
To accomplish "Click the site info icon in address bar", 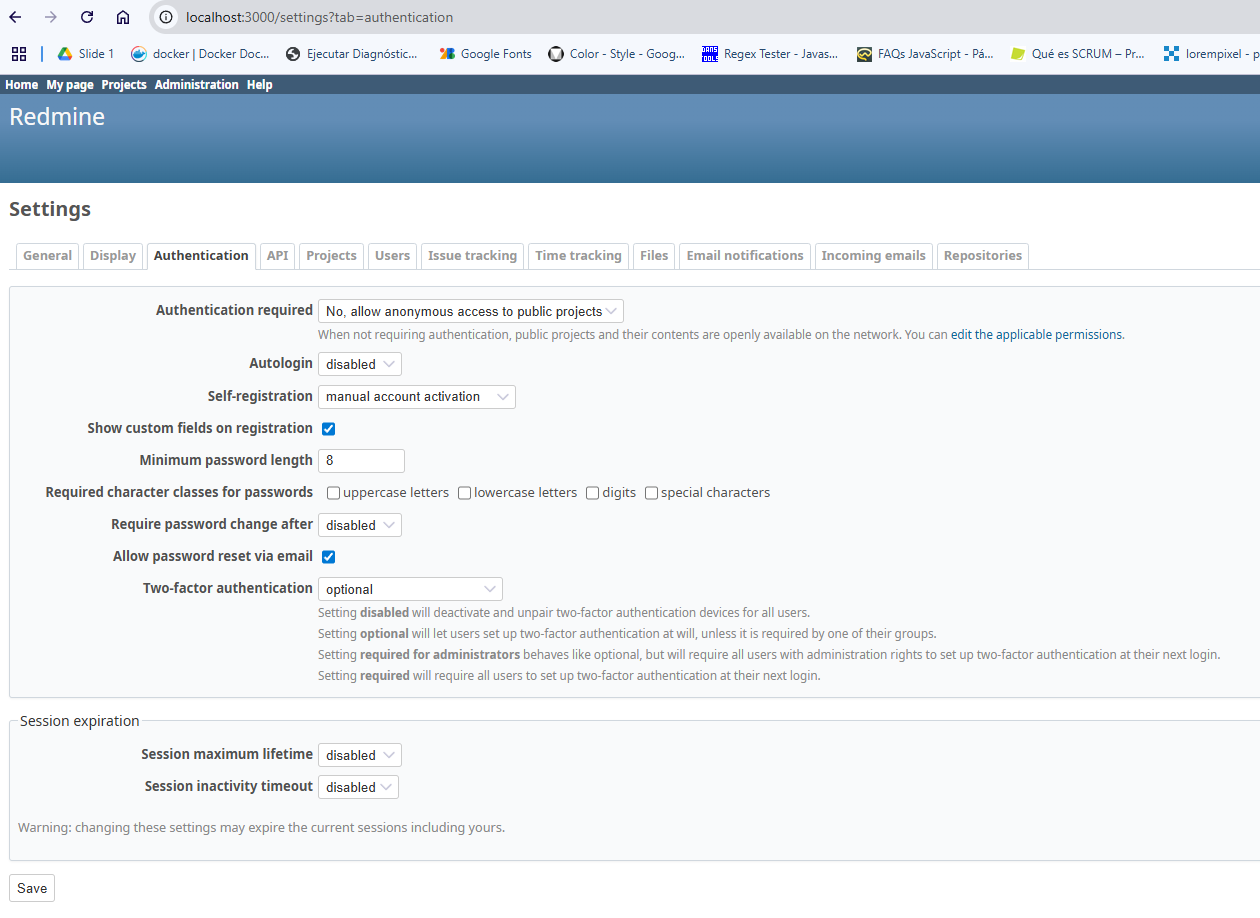I will (167, 17).
